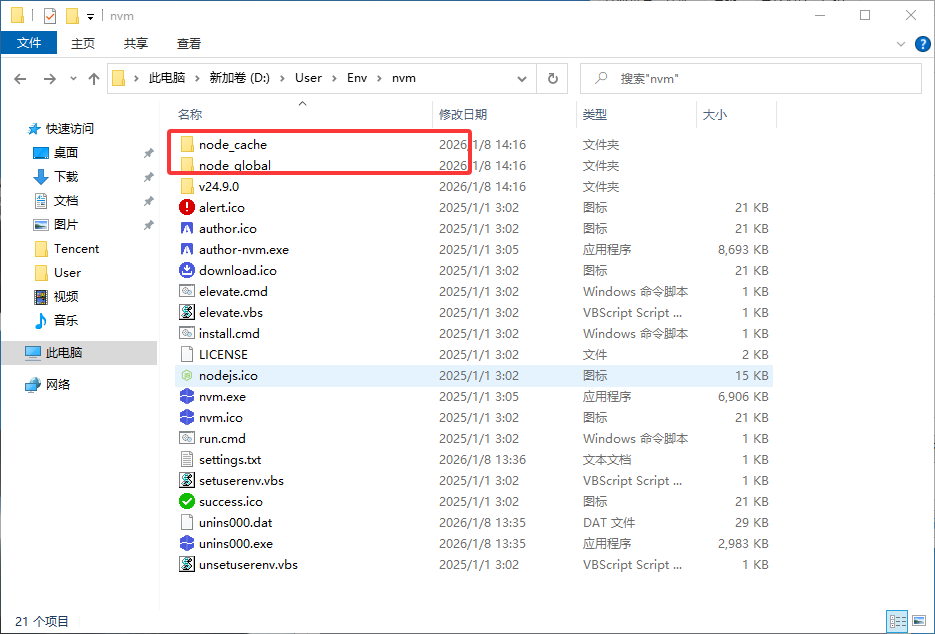Open the 文件 menu

tap(29, 43)
